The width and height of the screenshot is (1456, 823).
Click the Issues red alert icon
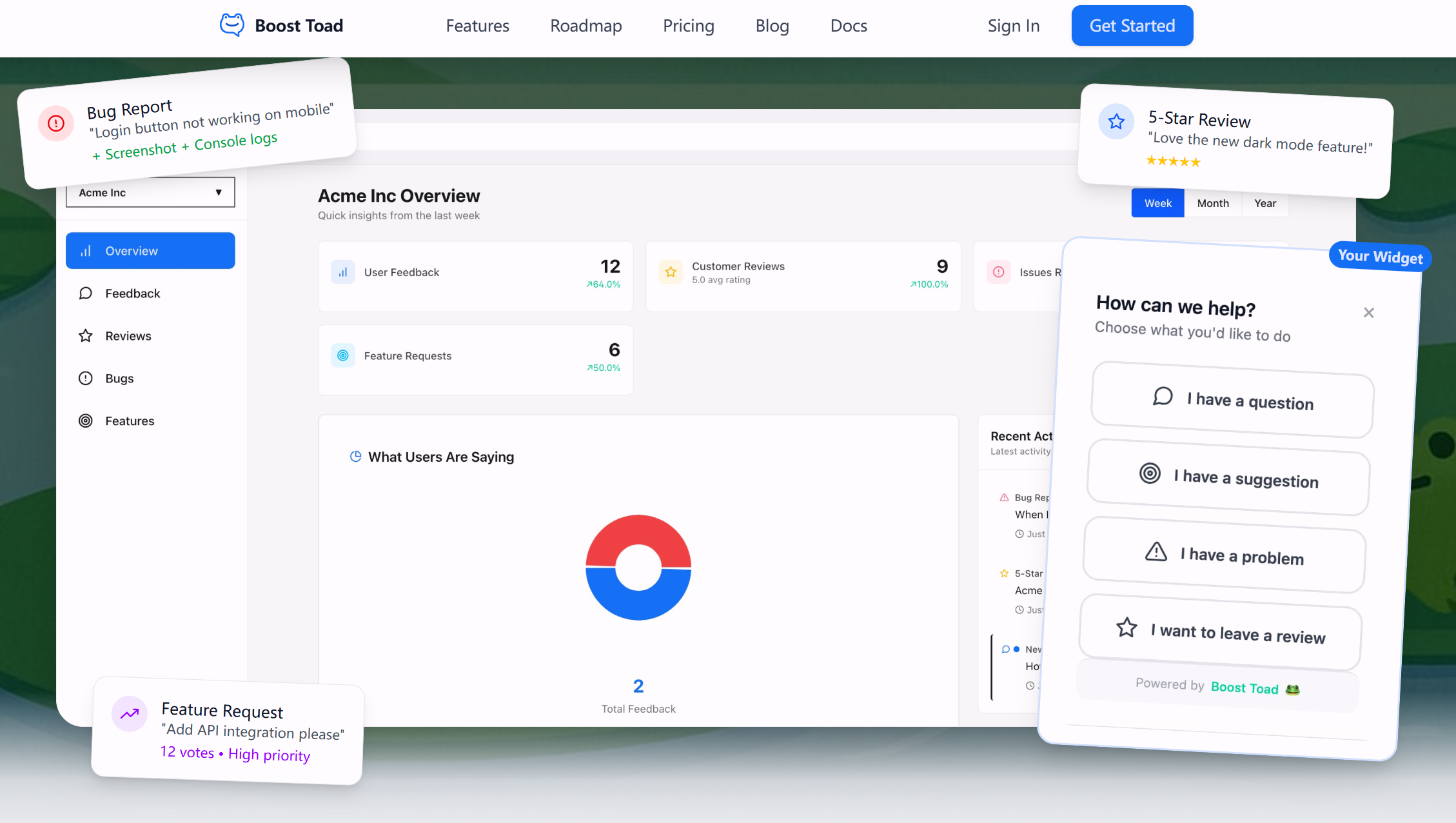click(998, 272)
